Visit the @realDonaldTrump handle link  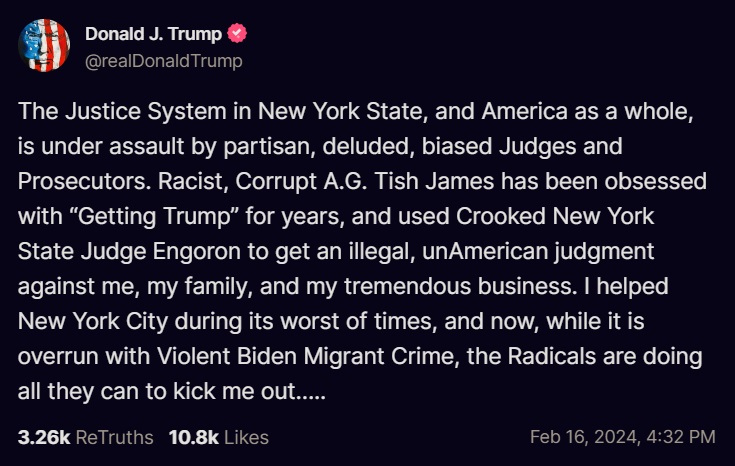point(164,61)
